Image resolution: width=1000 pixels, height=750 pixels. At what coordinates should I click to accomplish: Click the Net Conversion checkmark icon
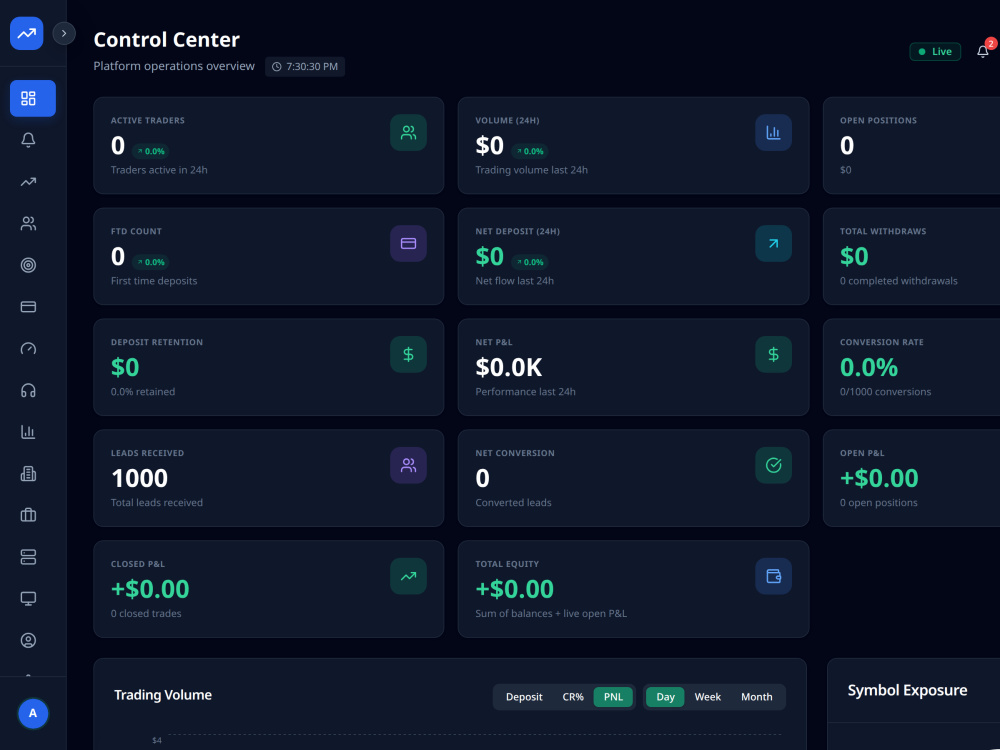point(774,466)
